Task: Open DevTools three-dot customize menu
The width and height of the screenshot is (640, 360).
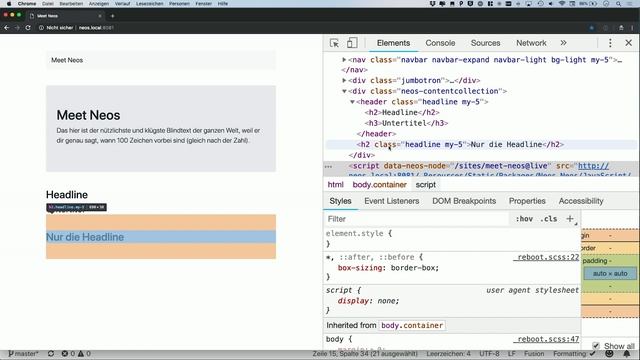Action: click(610, 43)
